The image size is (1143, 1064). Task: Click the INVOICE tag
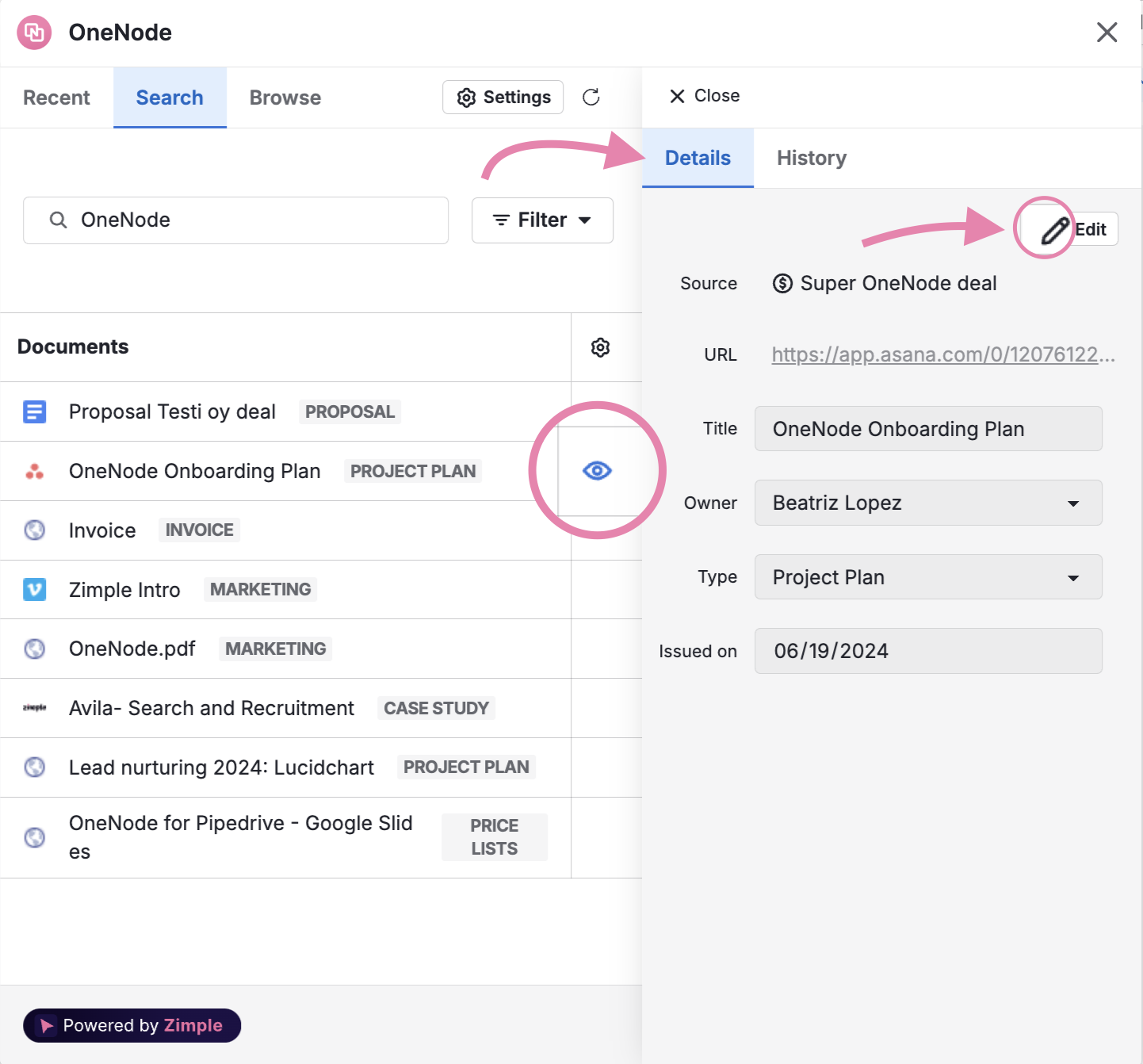tap(199, 530)
